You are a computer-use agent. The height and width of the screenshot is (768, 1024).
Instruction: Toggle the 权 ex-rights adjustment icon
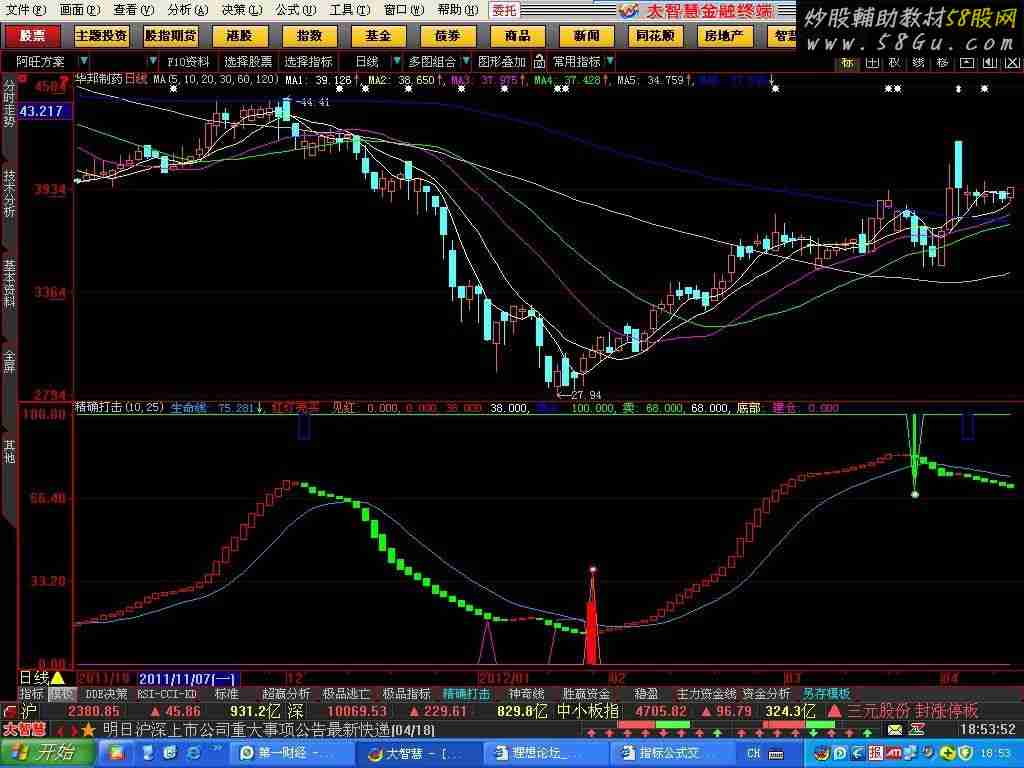(895, 63)
